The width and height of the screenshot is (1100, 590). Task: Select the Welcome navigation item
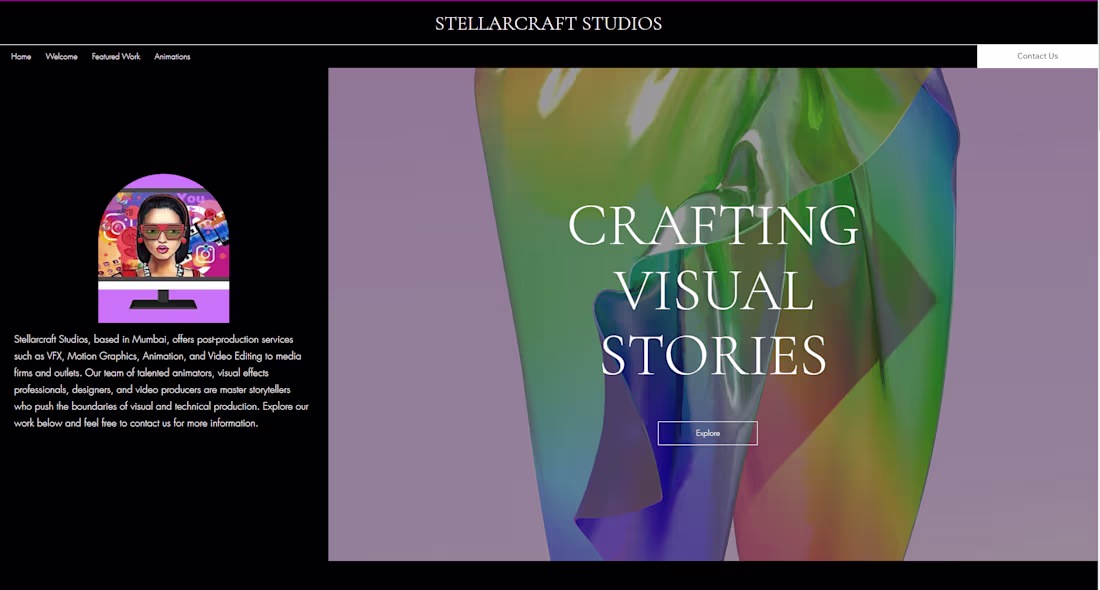tap(61, 56)
